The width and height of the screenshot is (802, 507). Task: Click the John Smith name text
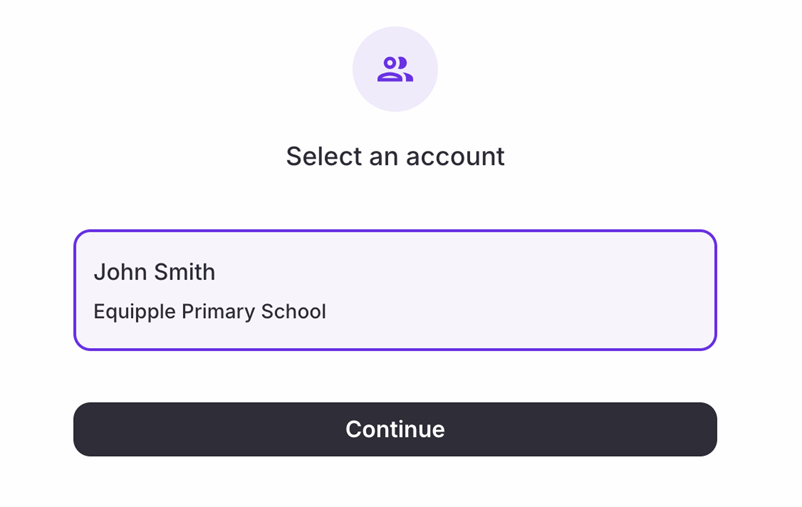click(x=154, y=272)
